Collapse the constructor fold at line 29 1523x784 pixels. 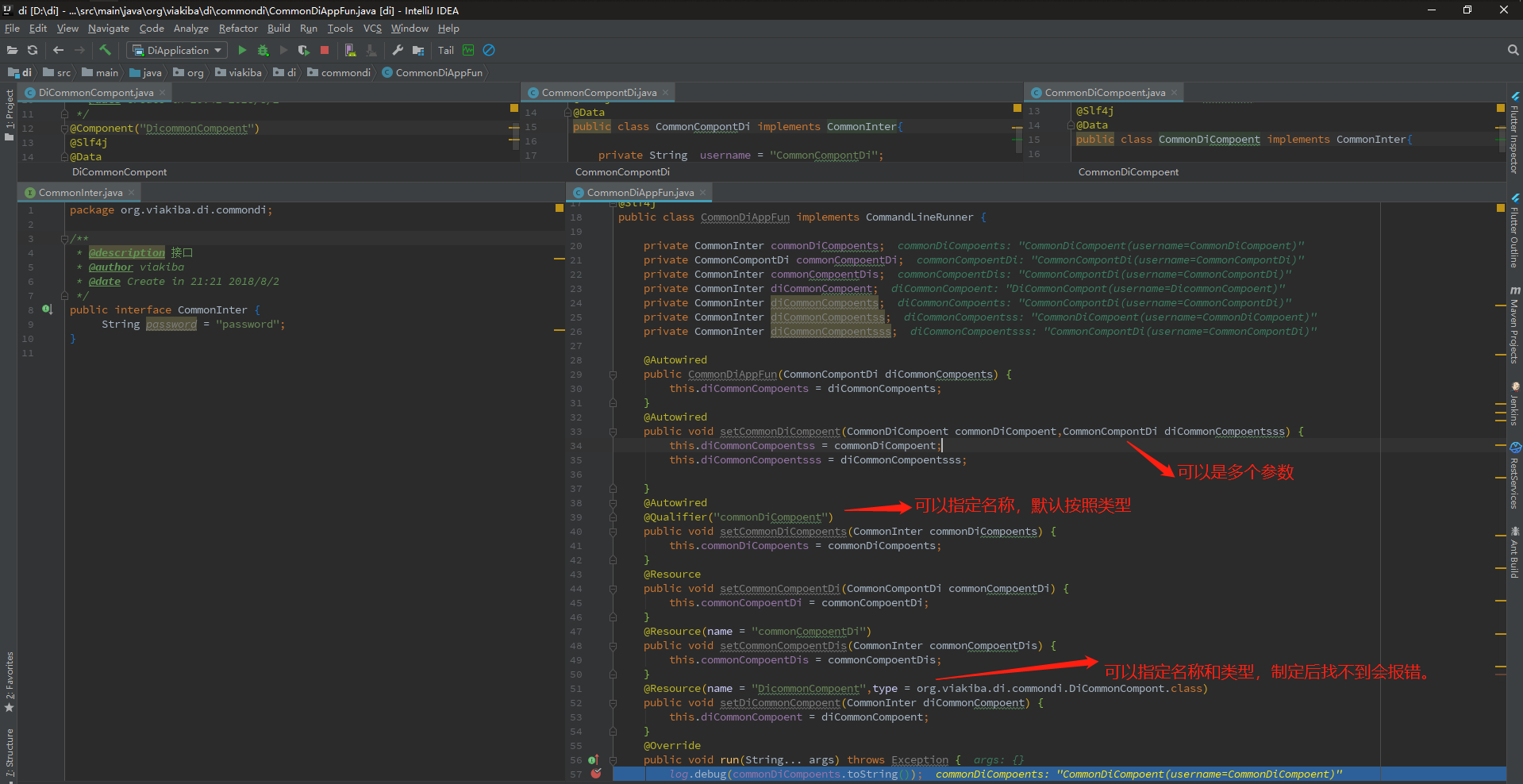(613, 375)
